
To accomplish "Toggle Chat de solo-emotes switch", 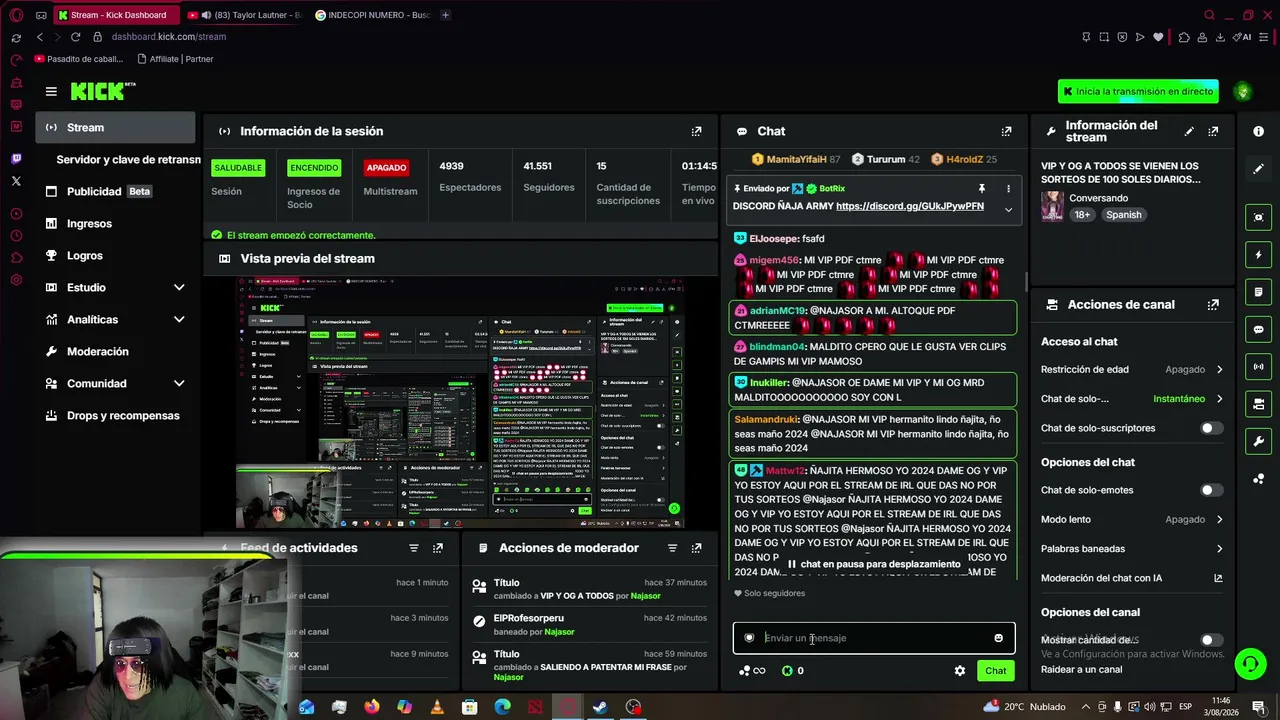I will click(x=1211, y=490).
